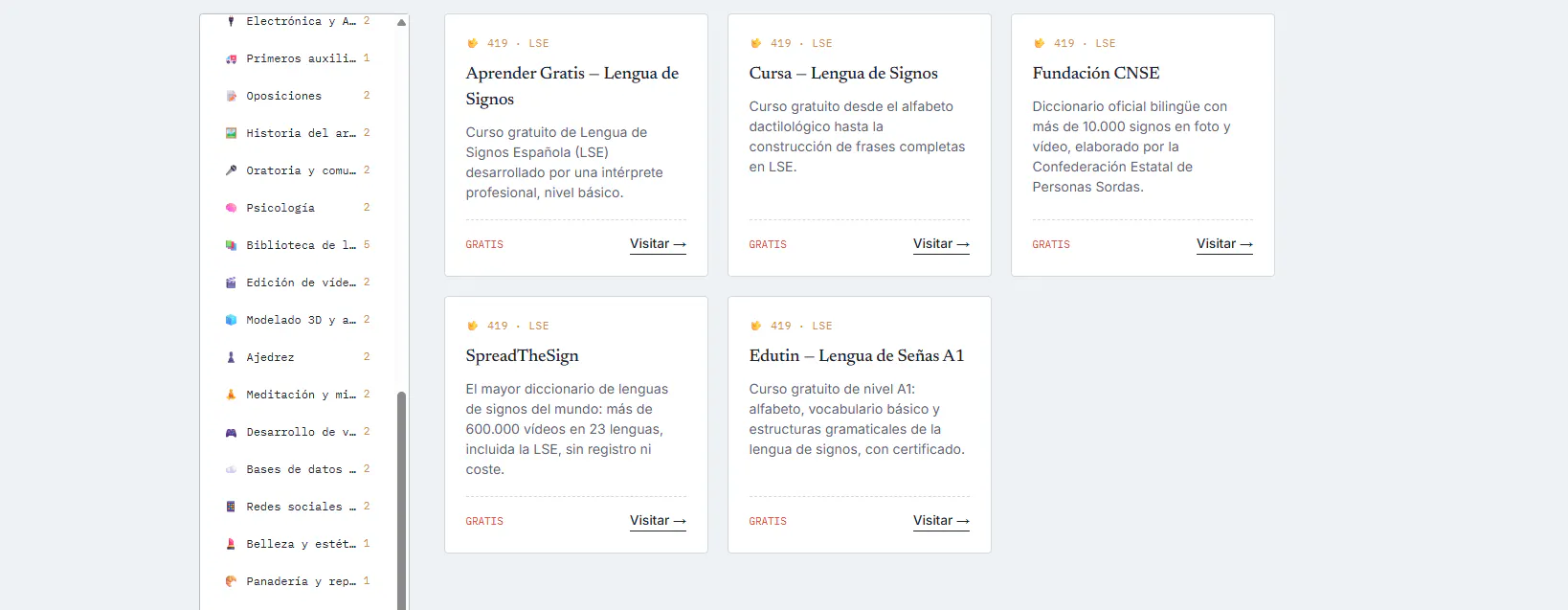Image resolution: width=1568 pixels, height=610 pixels.
Task: Choose Historia del ar… category
Action: 298,133
